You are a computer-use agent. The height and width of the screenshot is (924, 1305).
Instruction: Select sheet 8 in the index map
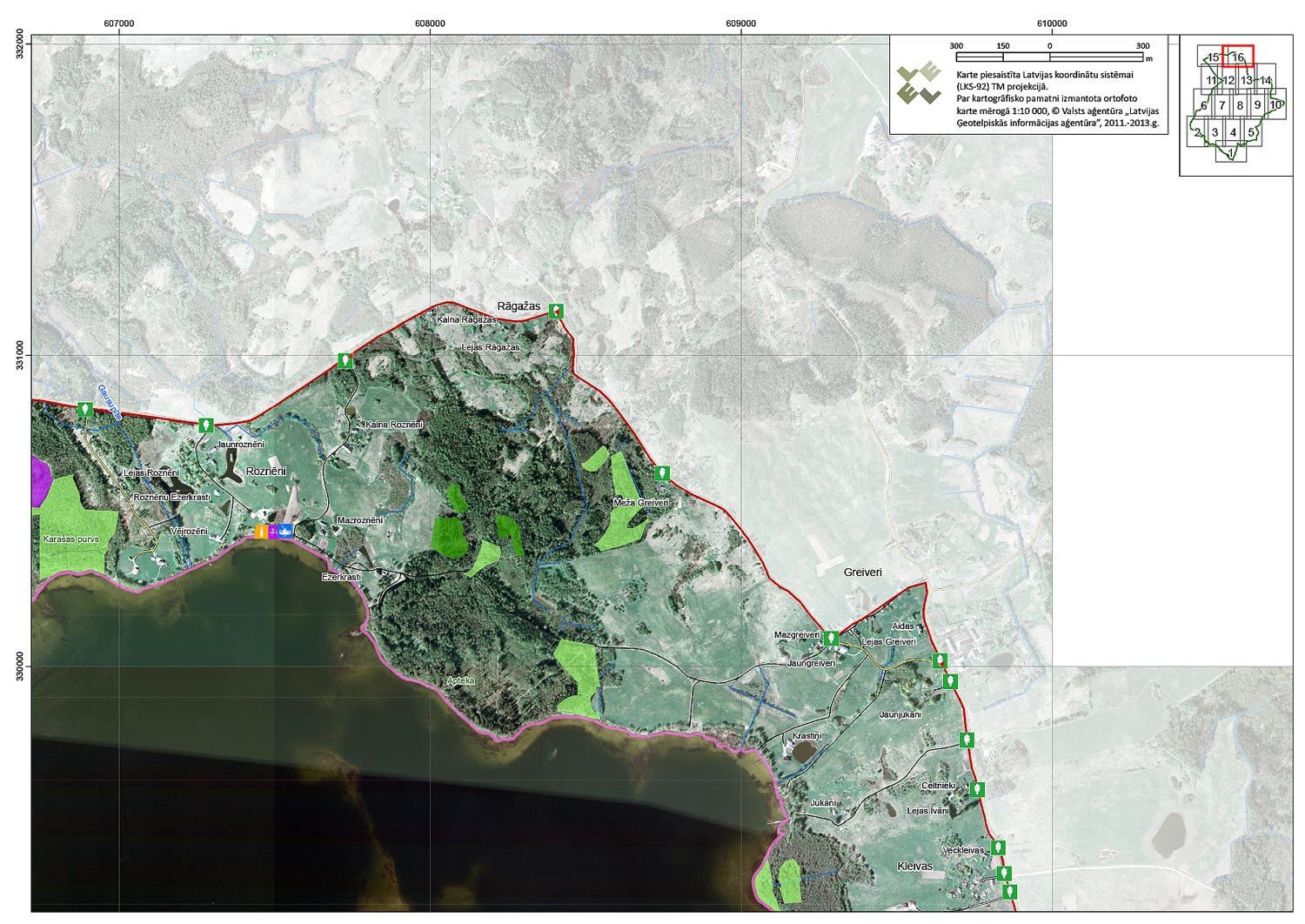1240,105
